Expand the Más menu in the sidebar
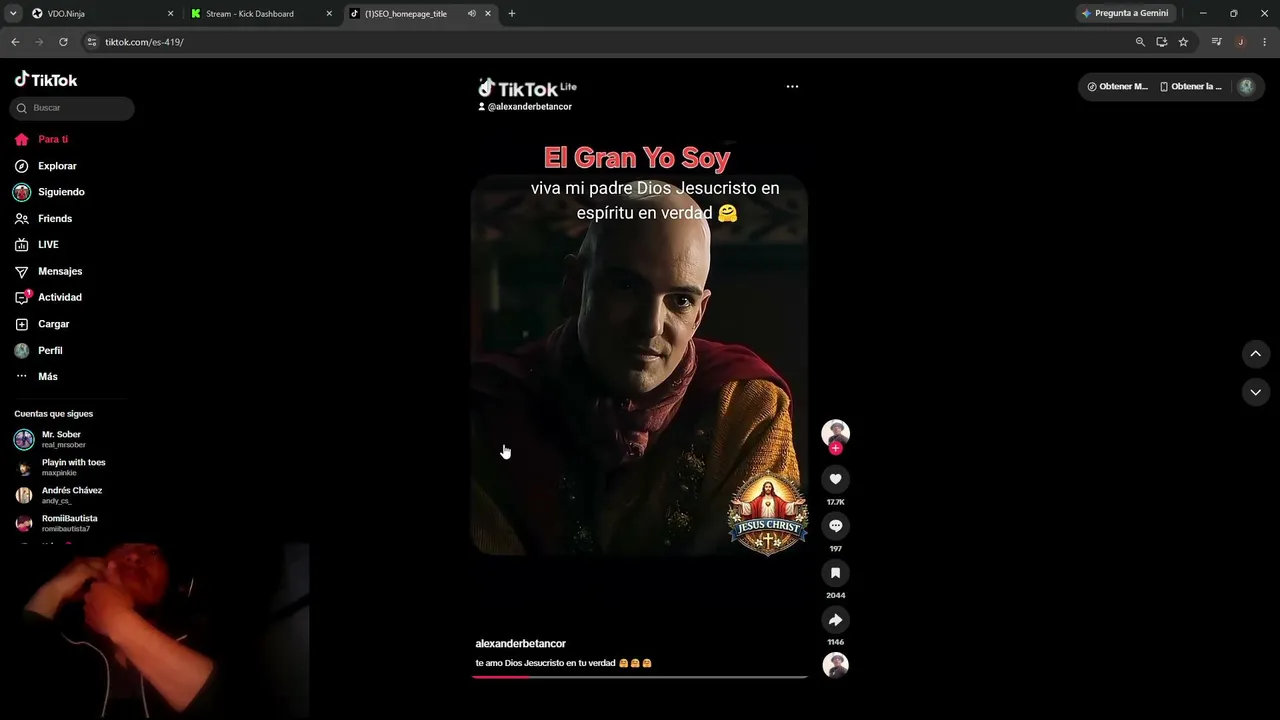 (37, 377)
